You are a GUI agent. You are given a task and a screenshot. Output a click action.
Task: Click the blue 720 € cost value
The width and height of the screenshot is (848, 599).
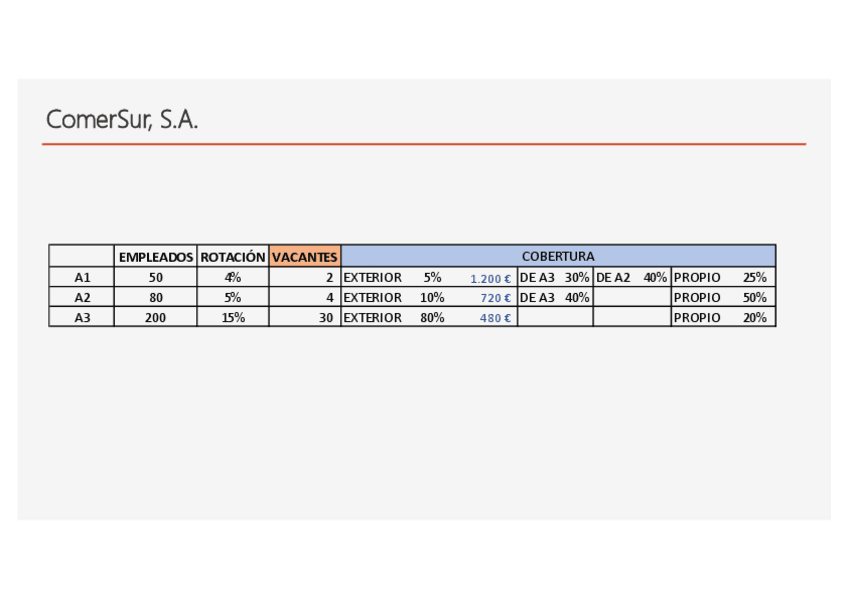pyautogui.click(x=495, y=298)
